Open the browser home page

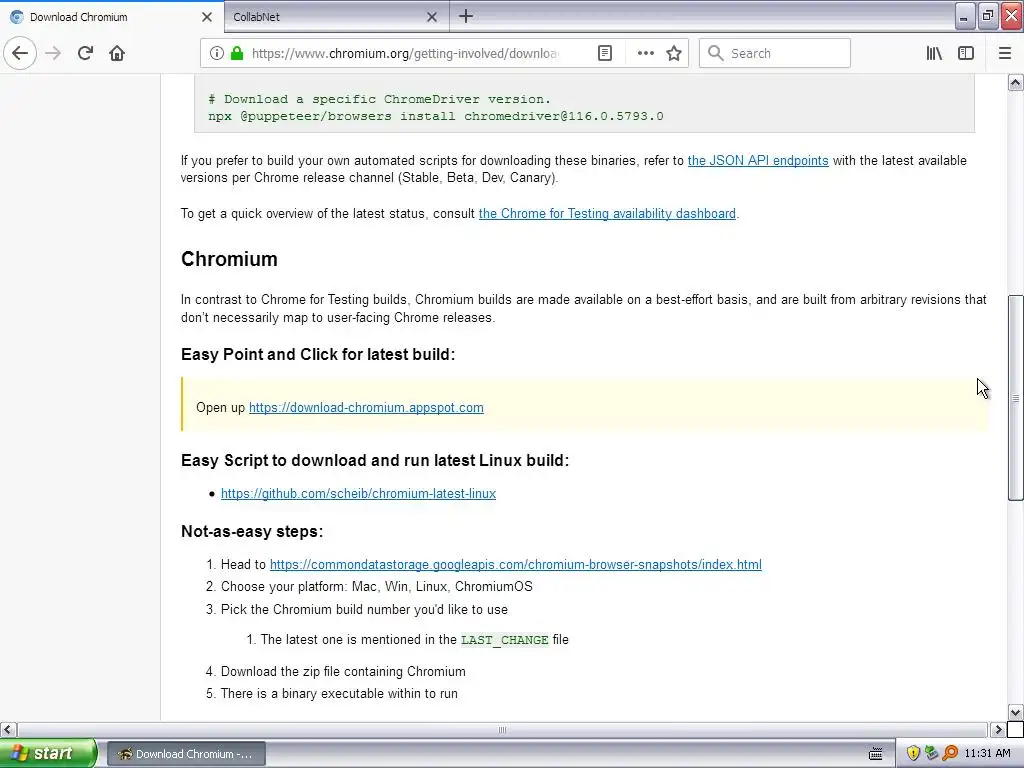pos(117,53)
